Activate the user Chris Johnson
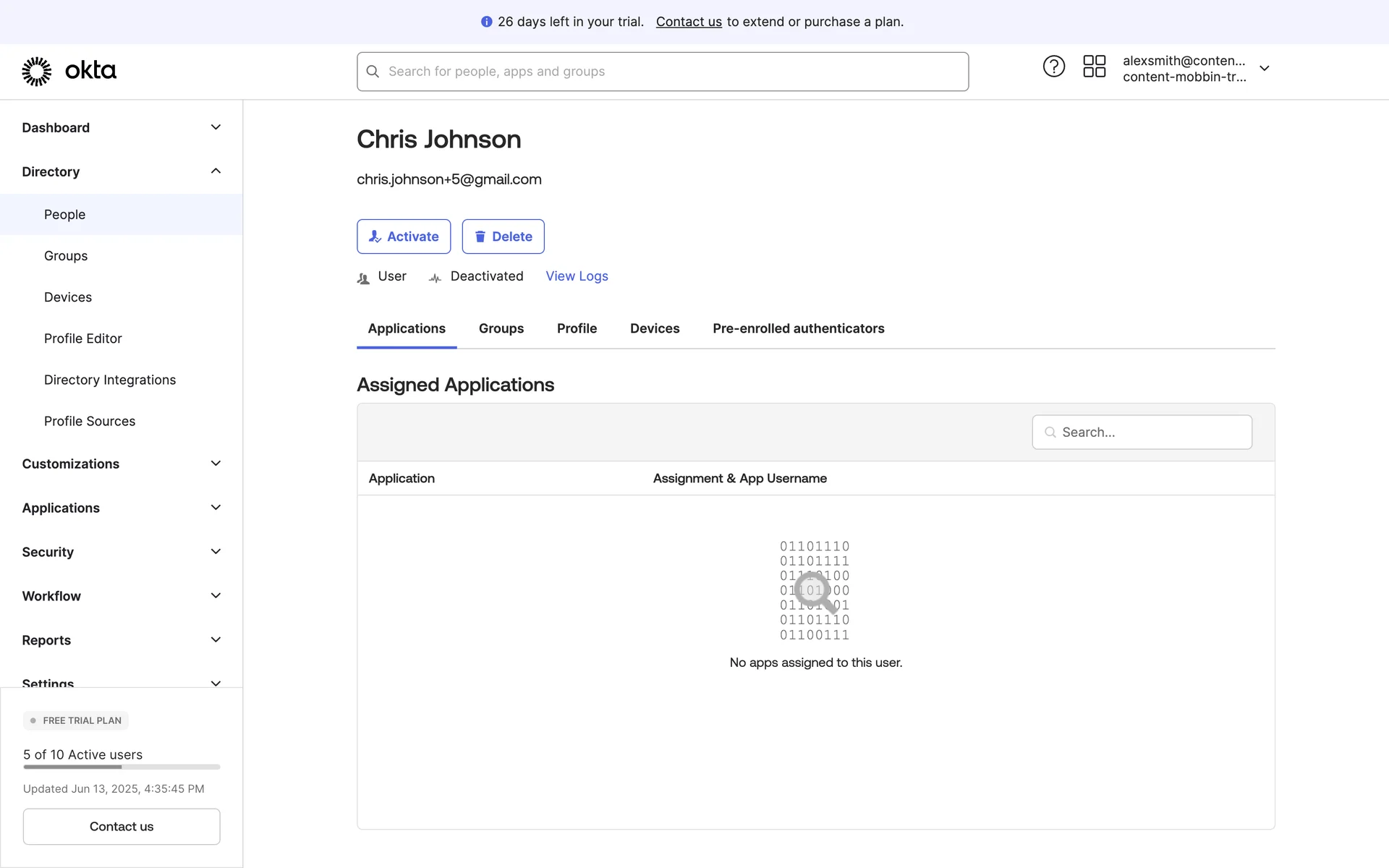The width and height of the screenshot is (1389, 868). click(x=404, y=237)
